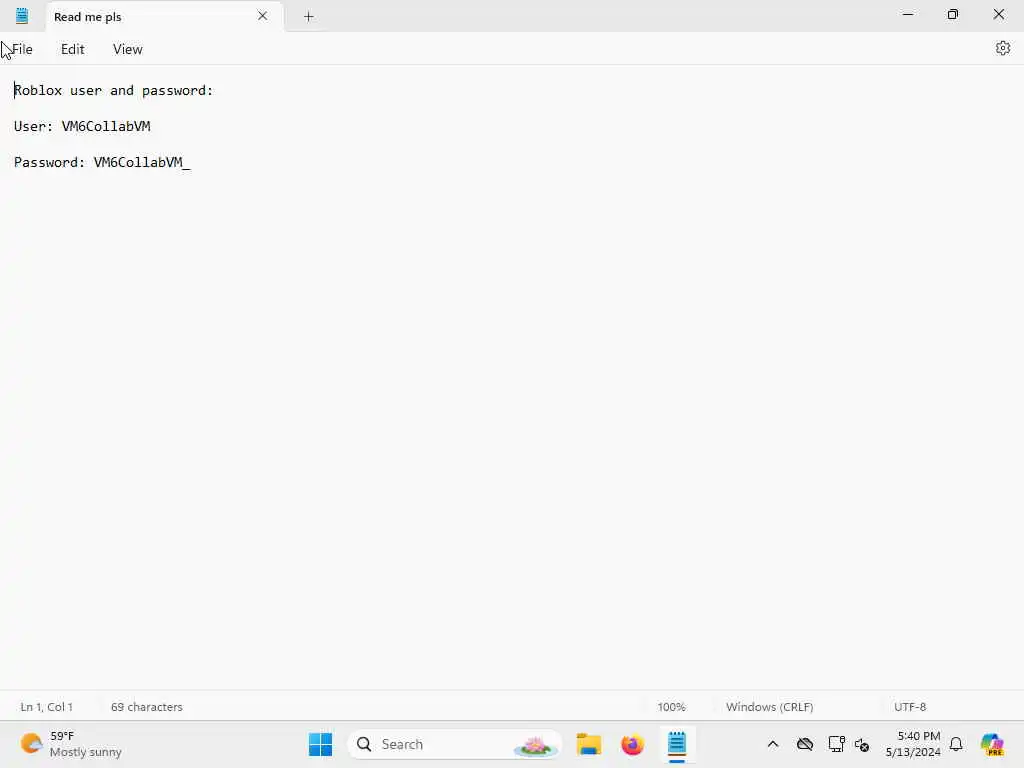Open the notification bell
Viewport: 1024px width, 768px height.
pyautogui.click(x=956, y=744)
